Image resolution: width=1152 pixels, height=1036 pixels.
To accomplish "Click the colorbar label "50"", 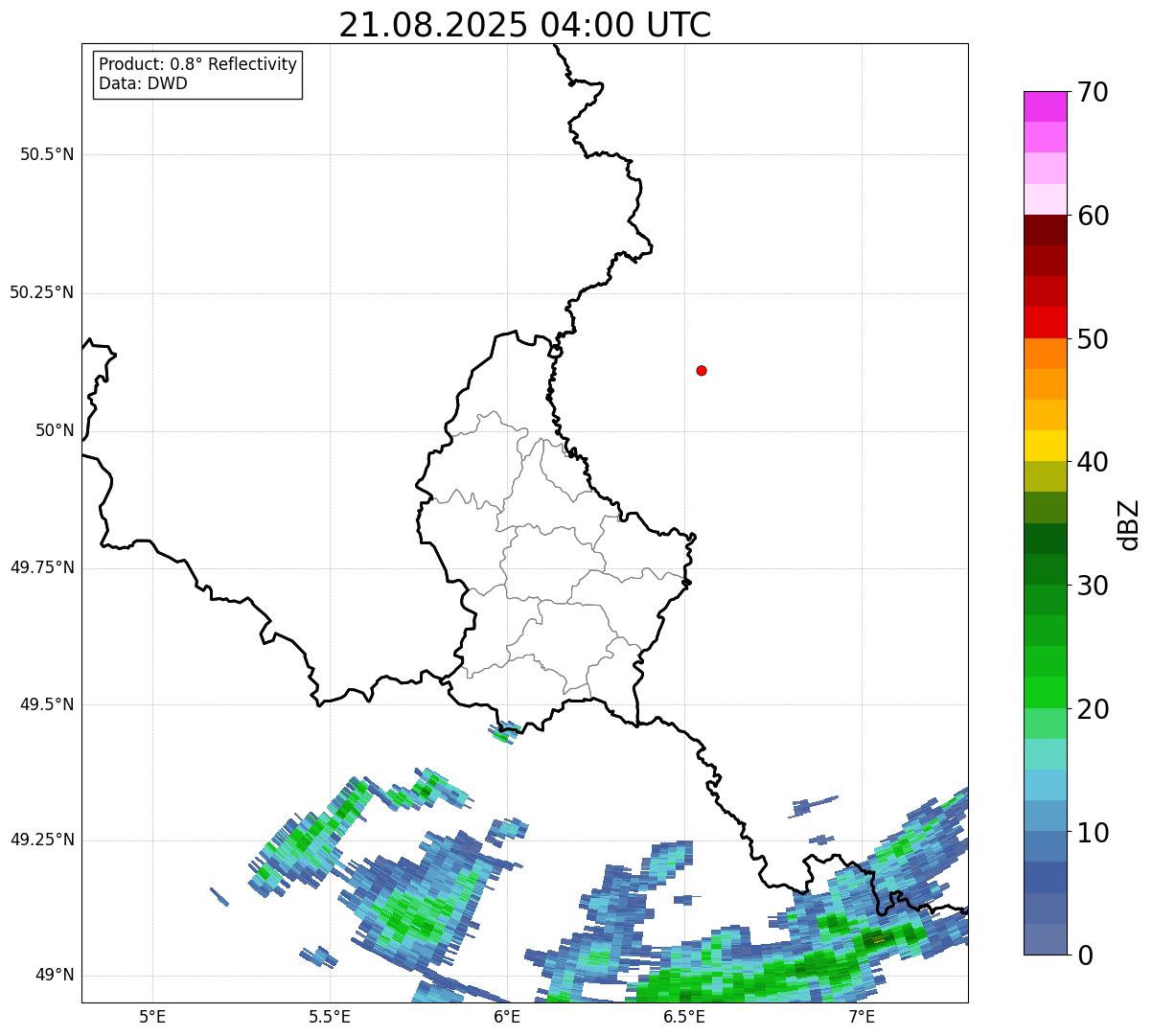I will point(1093,339).
